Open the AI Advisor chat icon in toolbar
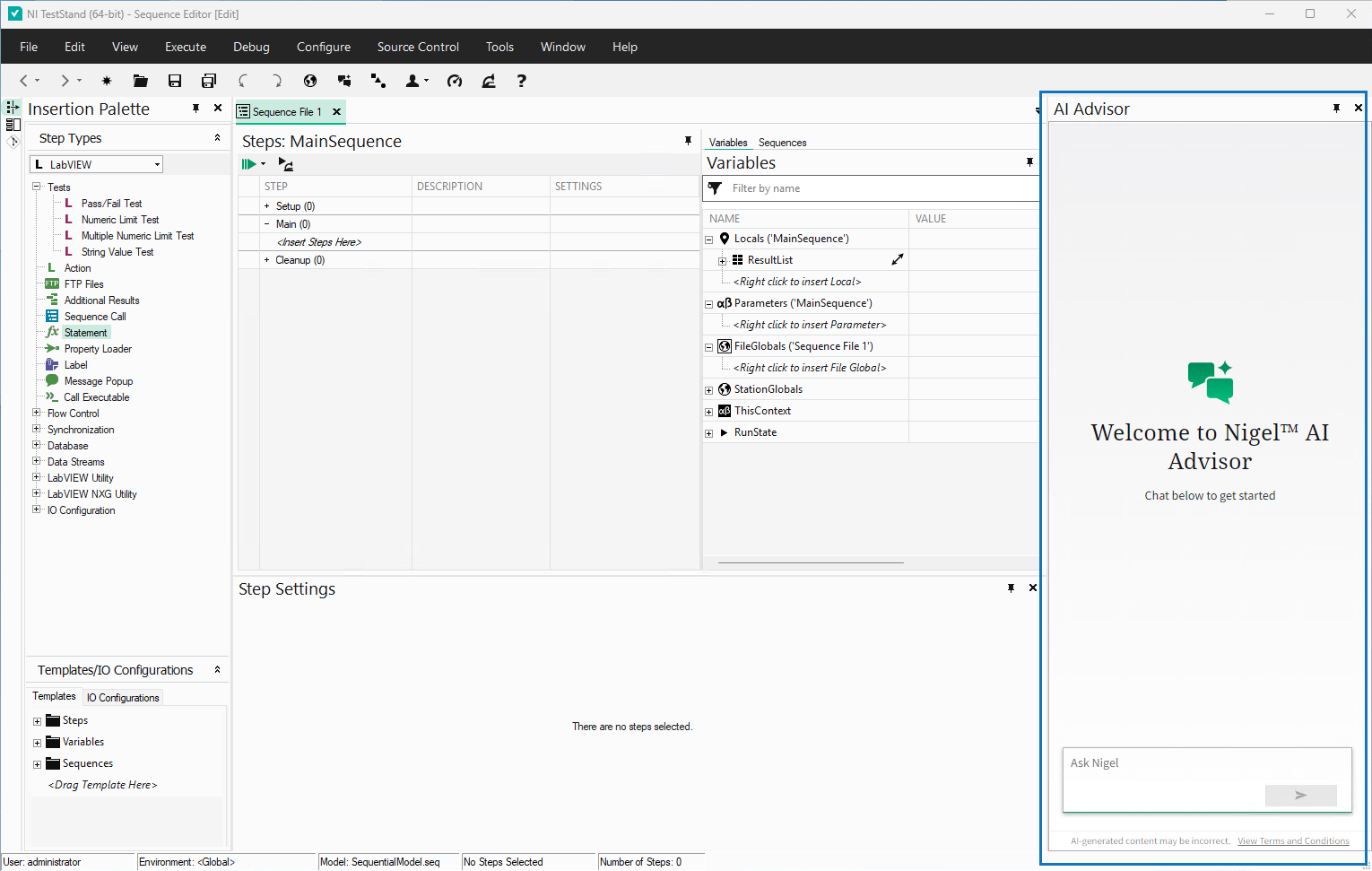Viewport: 1372px width, 871px height. pyautogui.click(x=344, y=81)
